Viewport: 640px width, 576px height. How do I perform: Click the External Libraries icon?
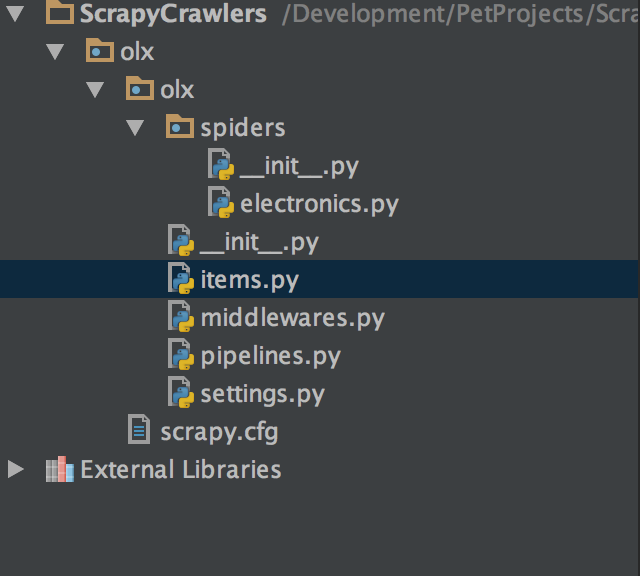[60, 469]
